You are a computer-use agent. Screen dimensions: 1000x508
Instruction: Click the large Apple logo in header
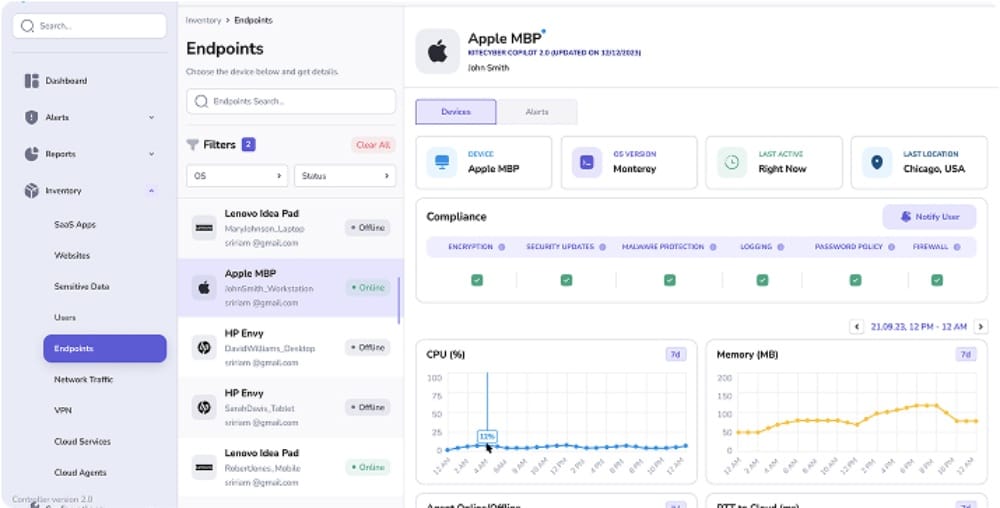[438, 51]
